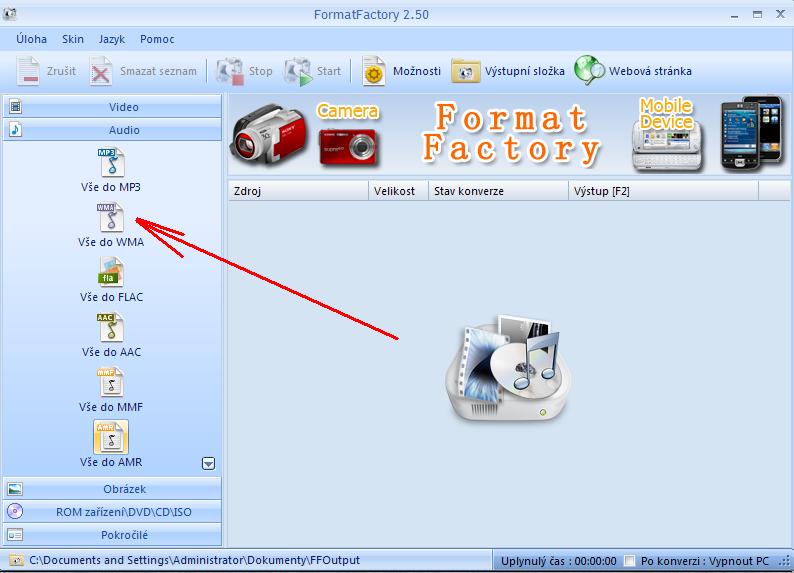The image size is (794, 573).
Task: Click the Zdroj column header
Action: tap(299, 191)
